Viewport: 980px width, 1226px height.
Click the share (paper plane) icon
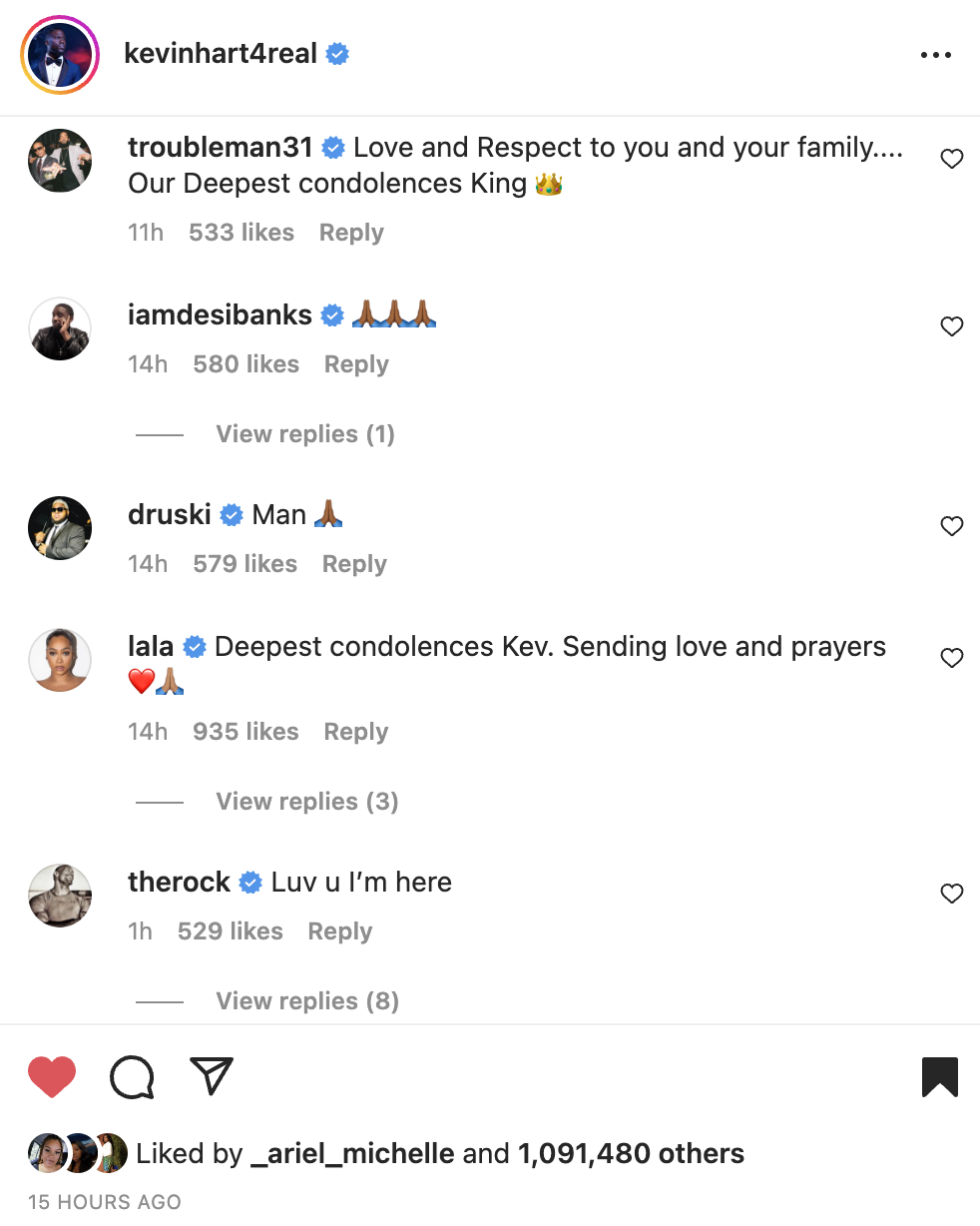pyautogui.click(x=211, y=1075)
